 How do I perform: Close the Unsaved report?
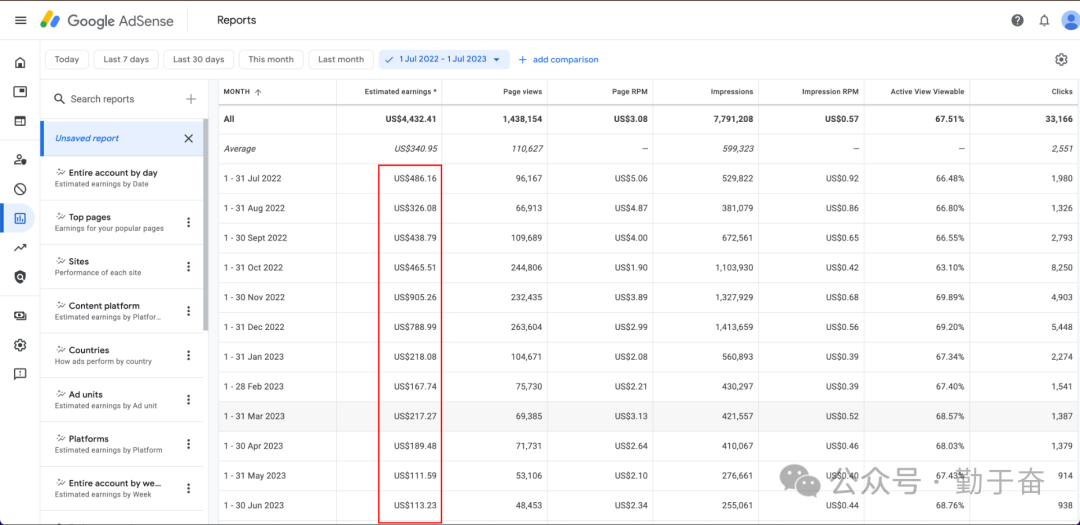point(188,138)
